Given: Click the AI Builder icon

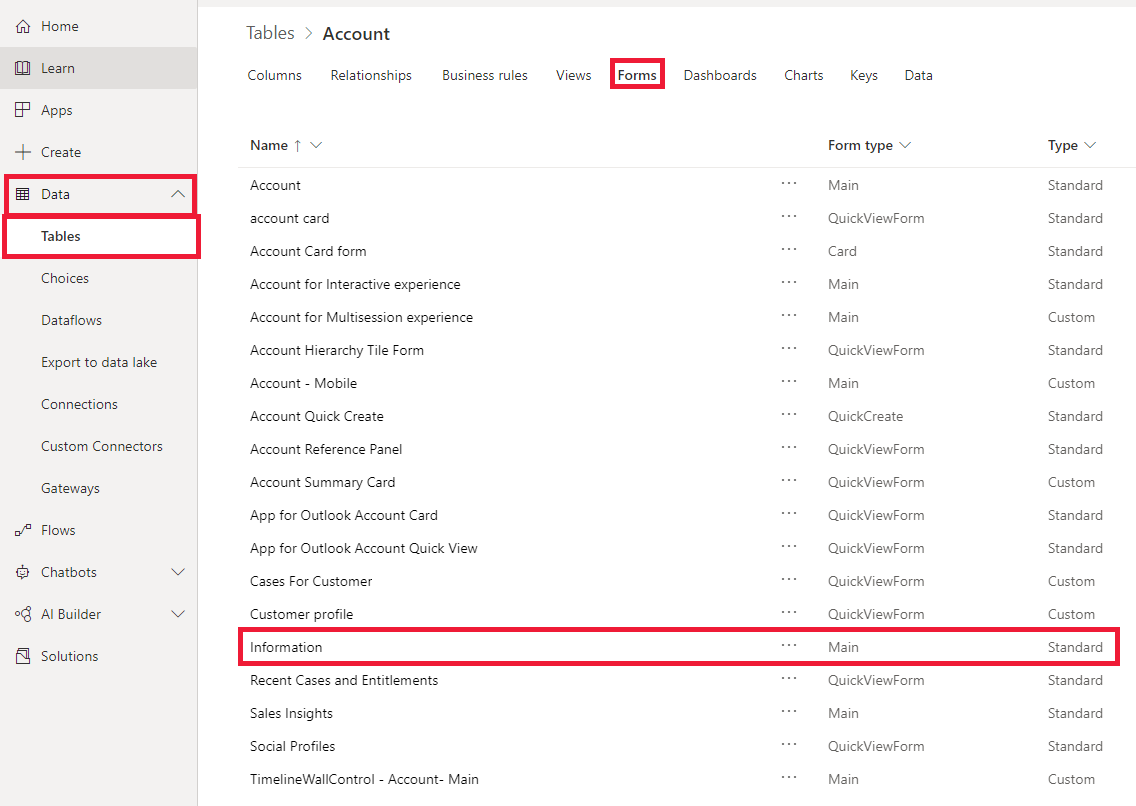Looking at the screenshot, I should coord(22,614).
